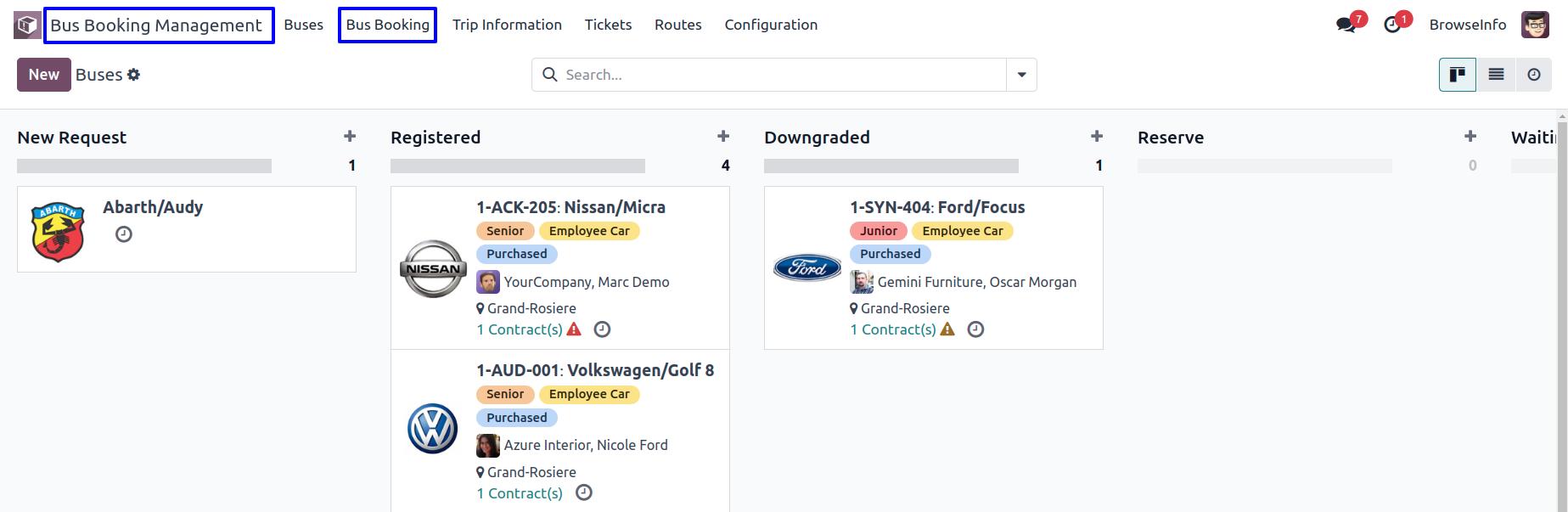Image resolution: width=1568 pixels, height=512 pixels.
Task: Click the Downgraded column header
Action: click(x=817, y=138)
